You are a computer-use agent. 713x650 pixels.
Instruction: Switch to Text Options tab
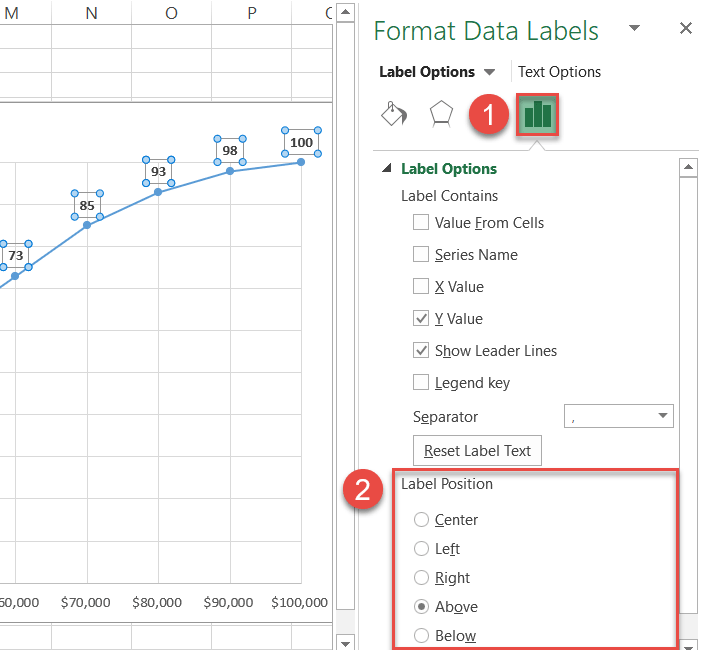coord(559,72)
